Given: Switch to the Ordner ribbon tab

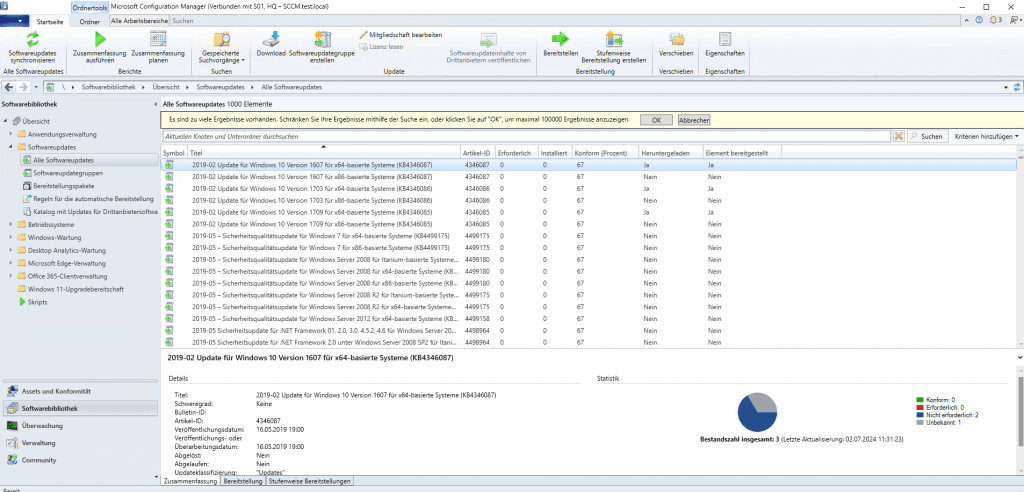Looking at the screenshot, I should 89,20.
